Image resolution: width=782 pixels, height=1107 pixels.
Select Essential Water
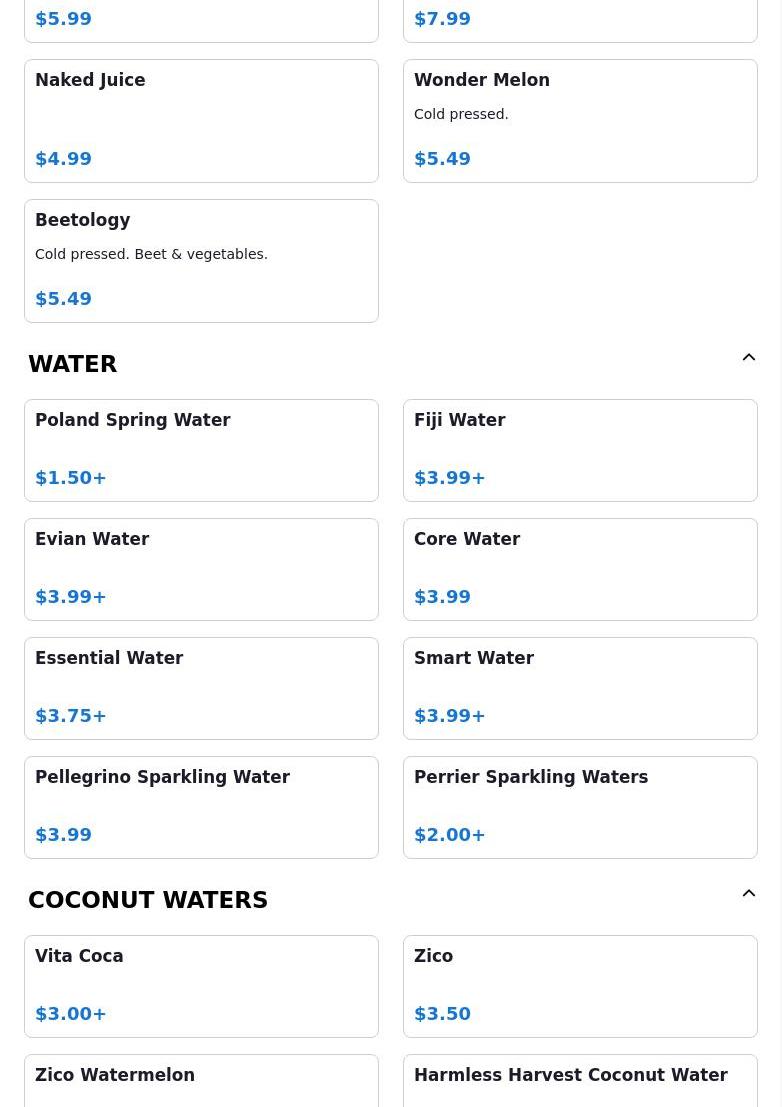coord(201,688)
